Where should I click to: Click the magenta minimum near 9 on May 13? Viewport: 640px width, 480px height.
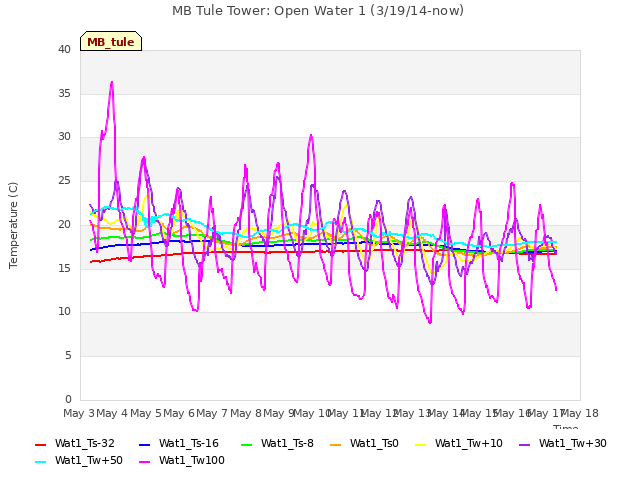click(x=430, y=322)
